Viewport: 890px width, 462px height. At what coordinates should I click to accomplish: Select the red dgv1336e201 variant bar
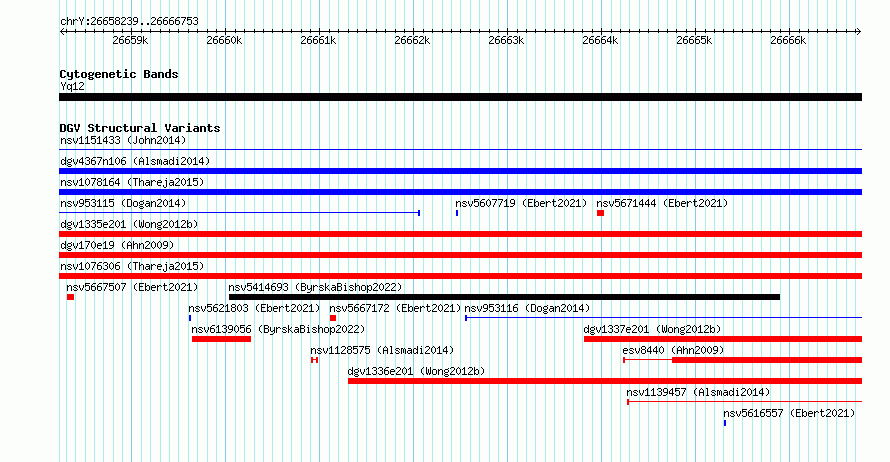pyautogui.click(x=605, y=381)
